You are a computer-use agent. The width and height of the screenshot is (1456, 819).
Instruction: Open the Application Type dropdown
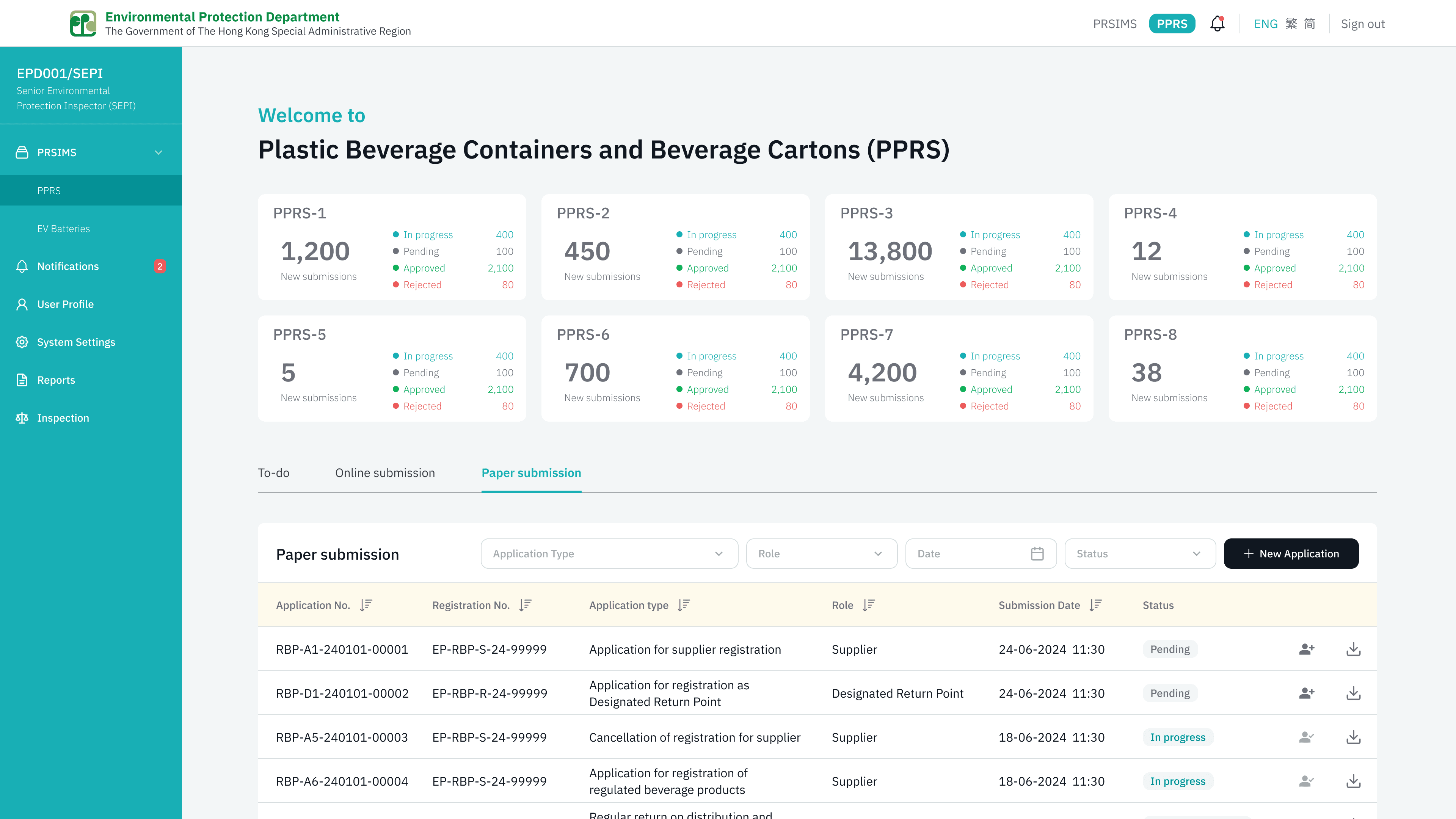pyautogui.click(x=609, y=554)
